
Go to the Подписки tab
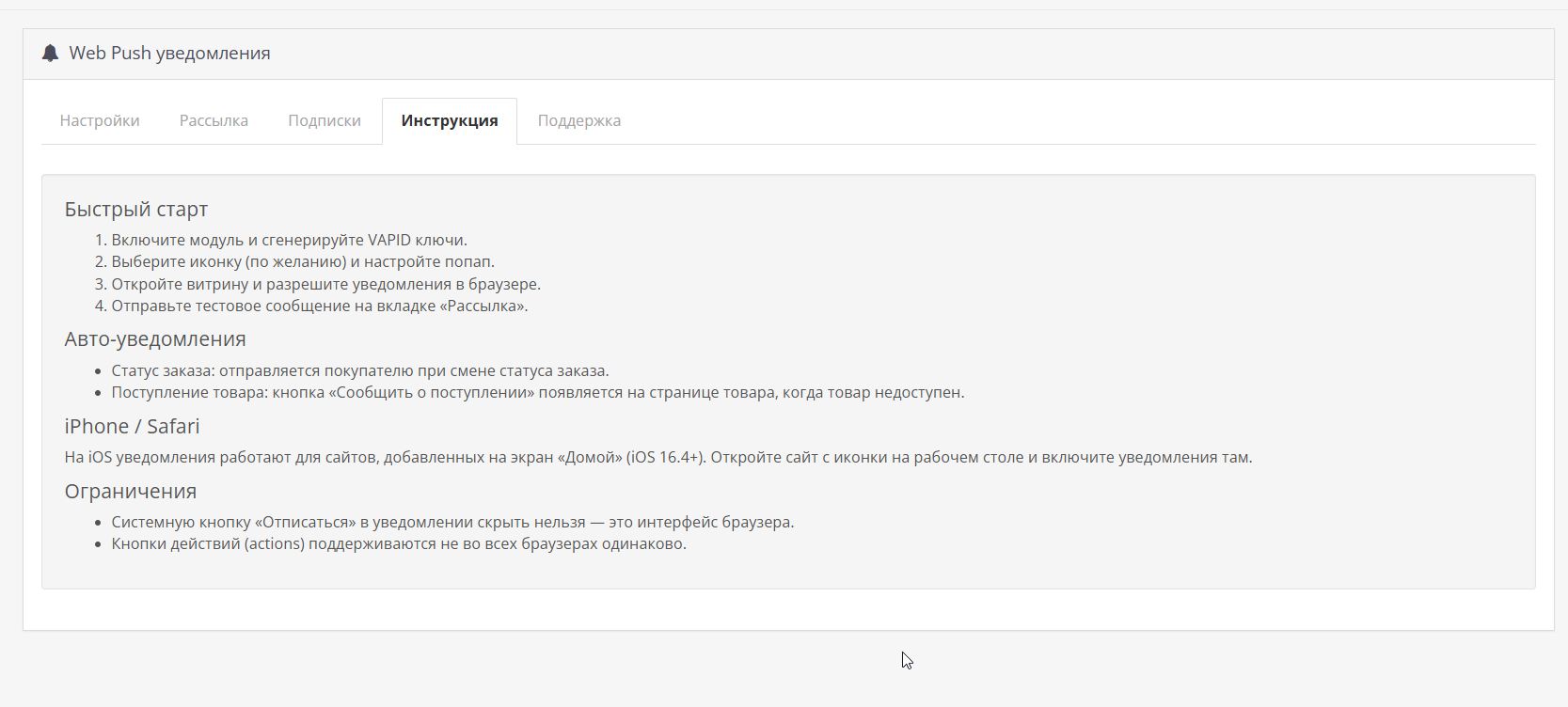(325, 120)
